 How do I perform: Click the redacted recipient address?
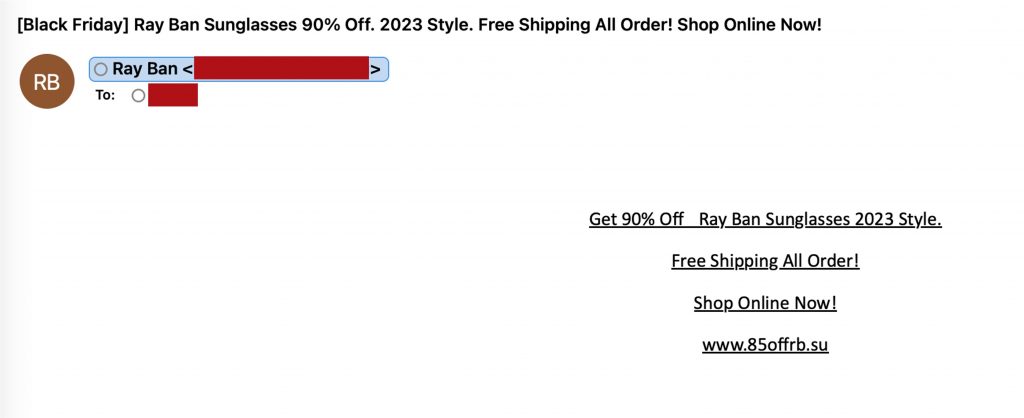coord(173,96)
